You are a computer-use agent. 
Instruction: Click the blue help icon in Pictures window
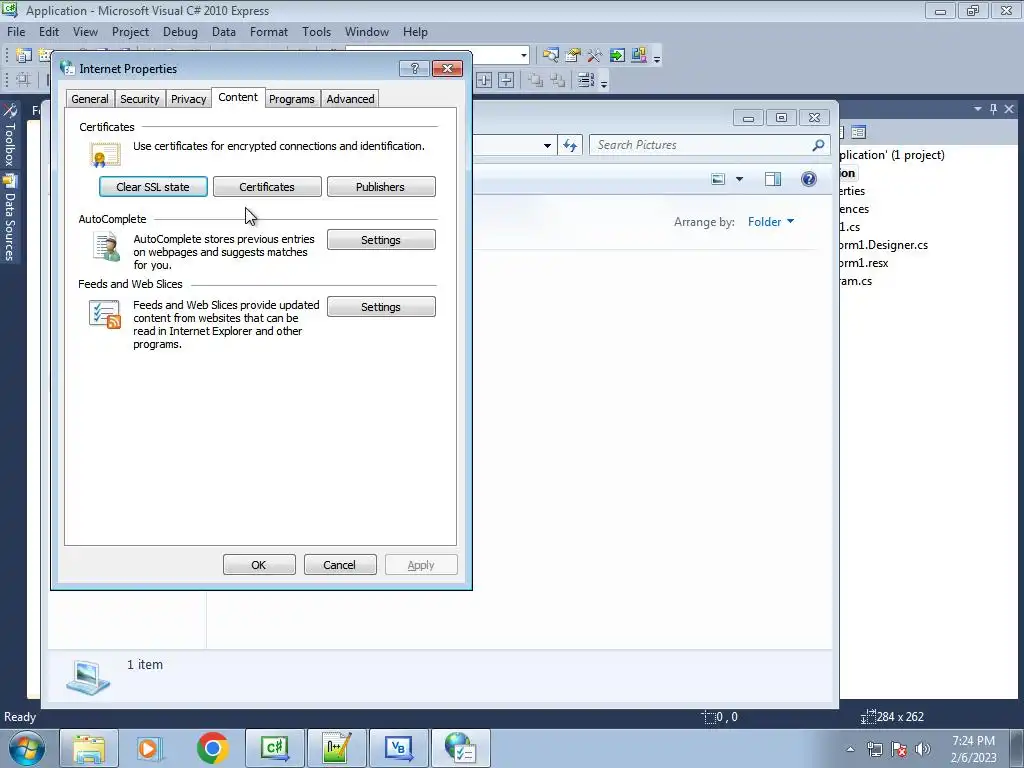click(x=808, y=179)
